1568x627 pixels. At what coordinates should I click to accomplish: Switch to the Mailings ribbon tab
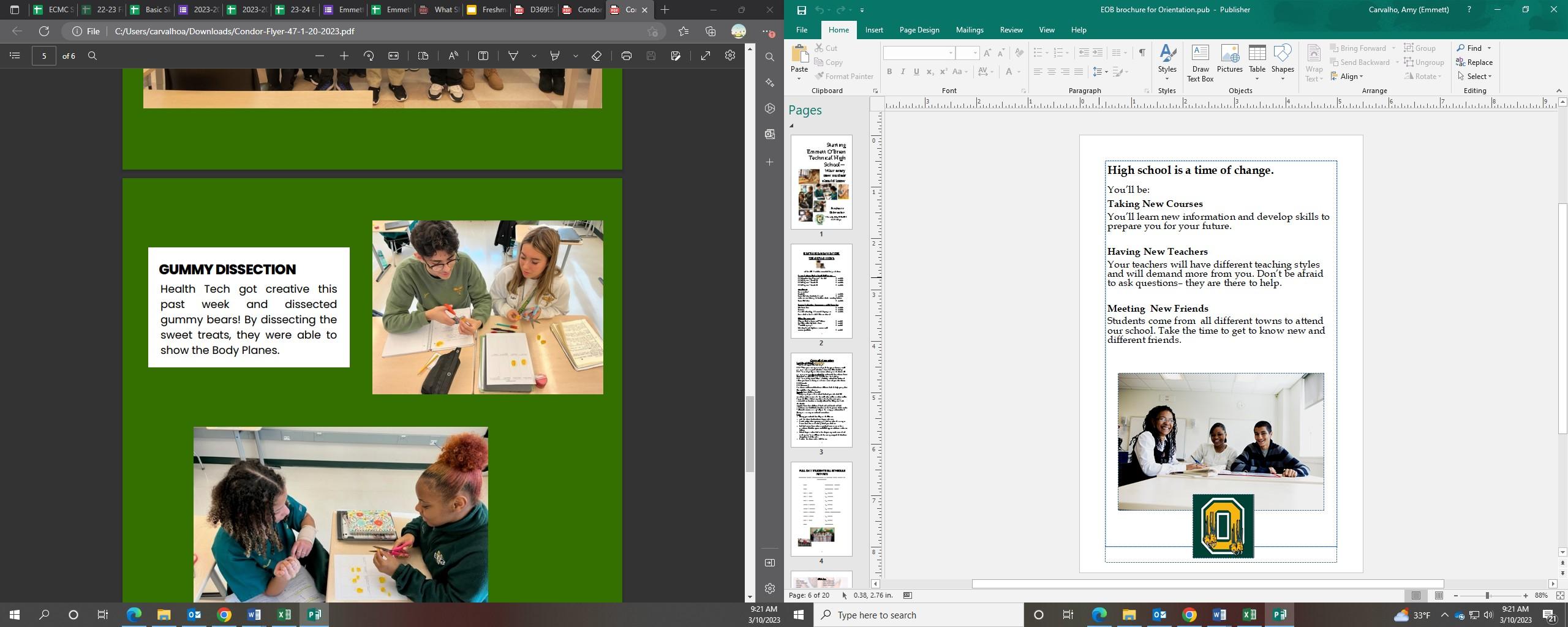(x=970, y=30)
